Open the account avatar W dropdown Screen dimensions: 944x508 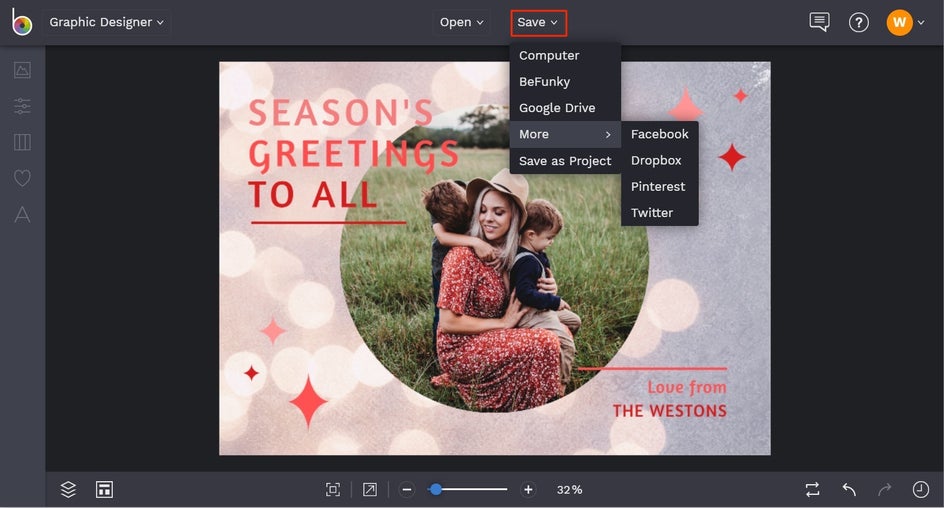tap(905, 22)
